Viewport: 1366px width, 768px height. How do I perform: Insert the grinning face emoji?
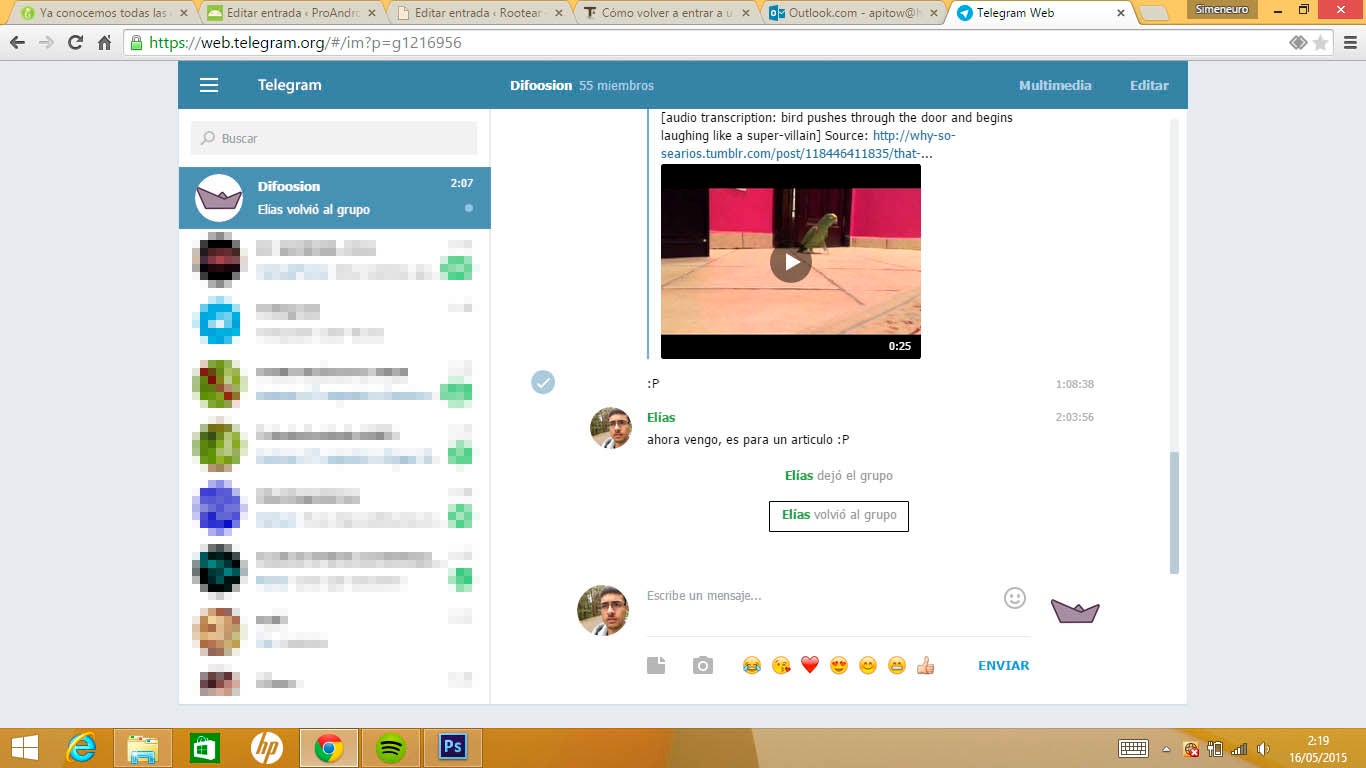coord(897,665)
